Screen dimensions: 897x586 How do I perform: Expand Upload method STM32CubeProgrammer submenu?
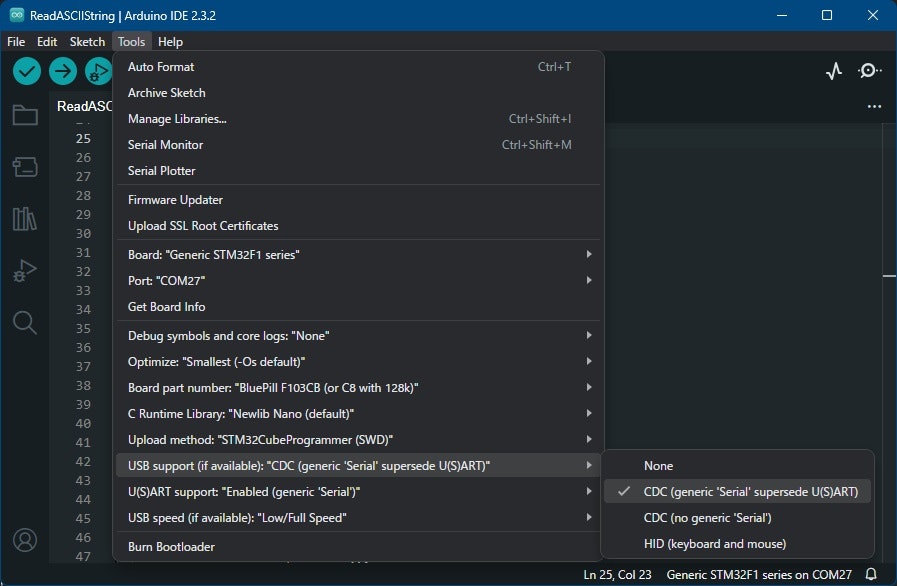pyautogui.click(x=359, y=440)
